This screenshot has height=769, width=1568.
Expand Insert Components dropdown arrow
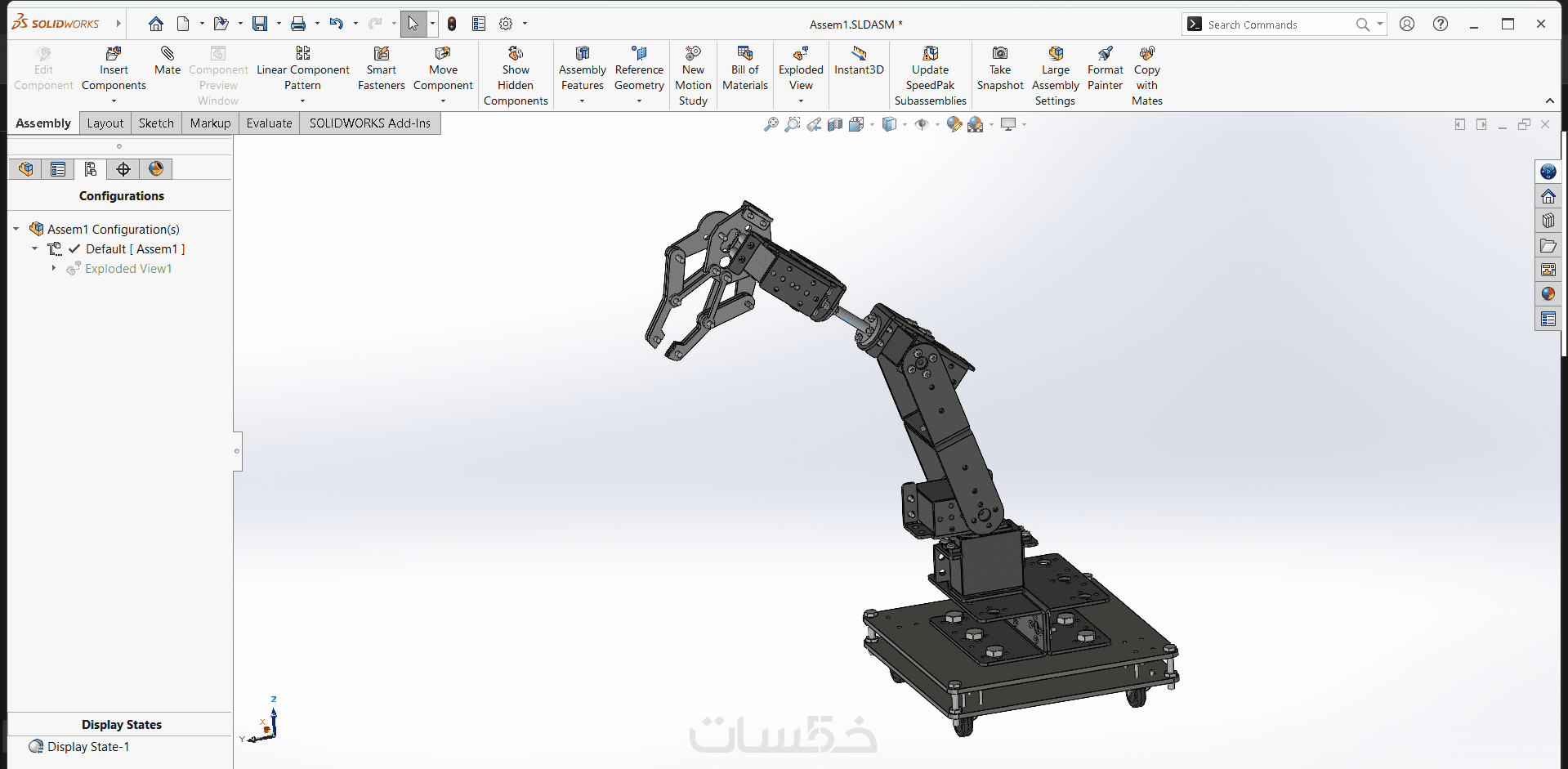(x=114, y=101)
